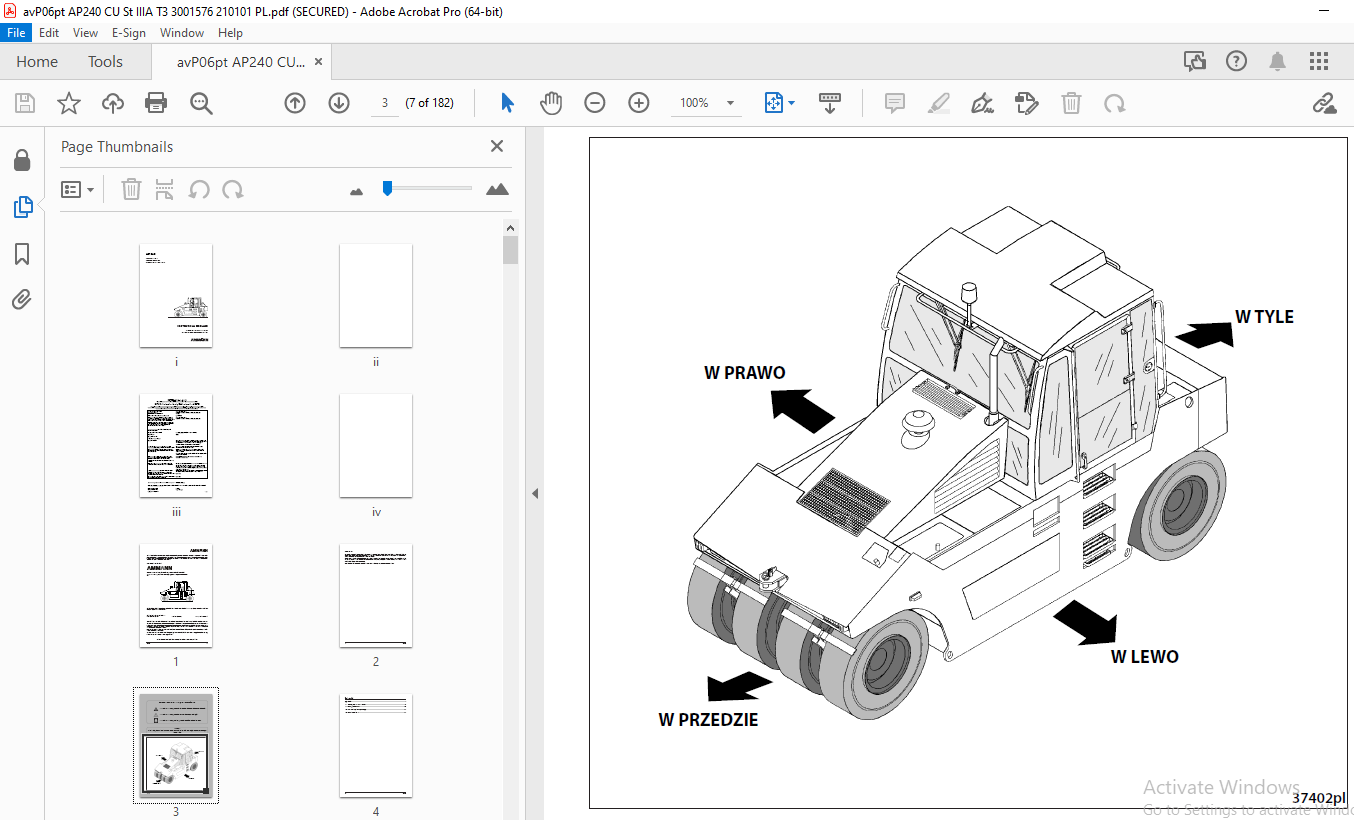Switch to the Home tab
The image size is (1354, 820).
tap(37, 61)
